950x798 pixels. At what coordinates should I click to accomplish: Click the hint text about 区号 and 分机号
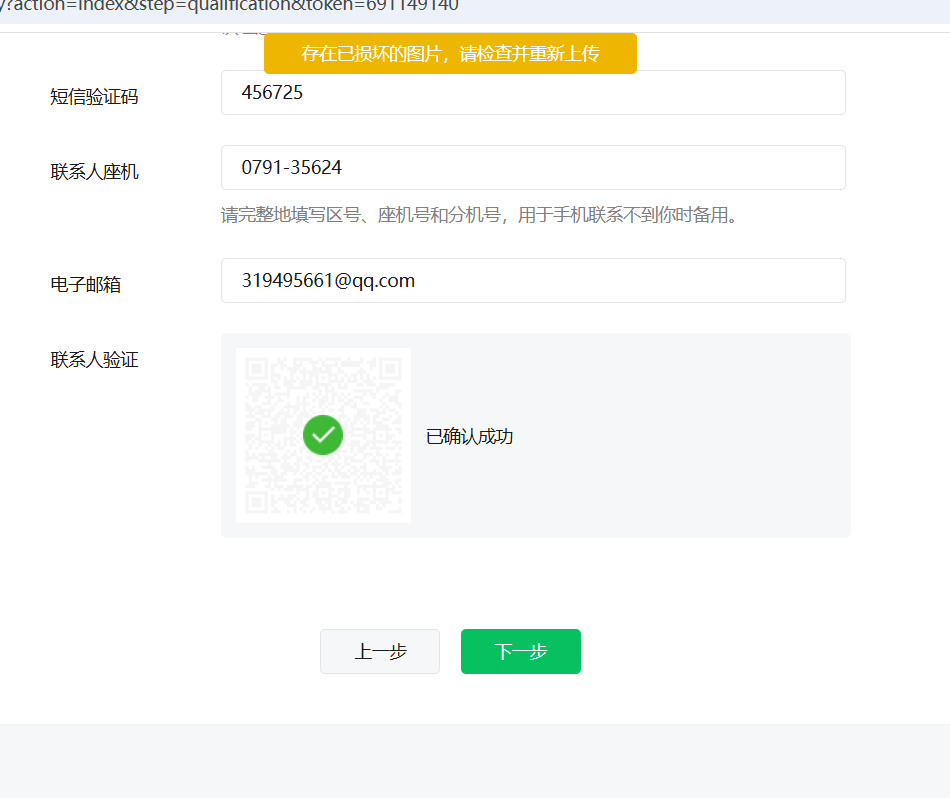(479, 215)
